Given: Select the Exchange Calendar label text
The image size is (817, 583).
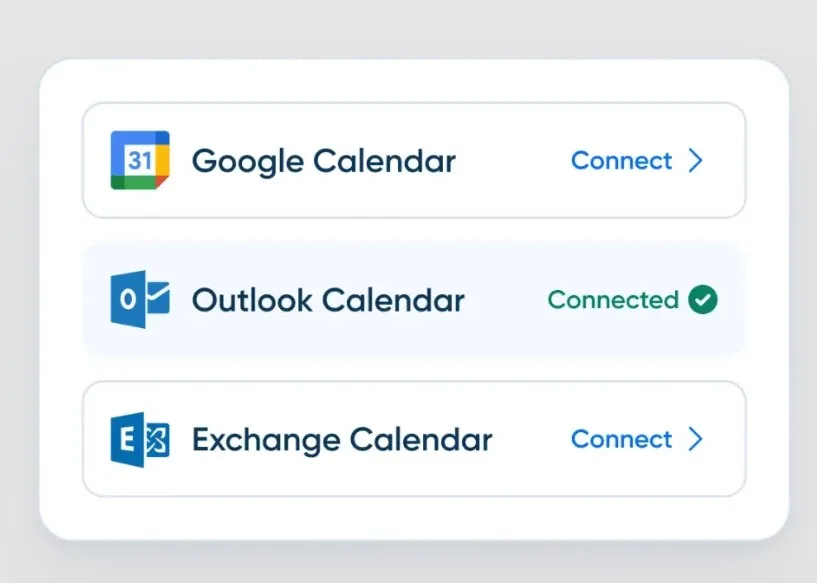Looking at the screenshot, I should 342,439.
